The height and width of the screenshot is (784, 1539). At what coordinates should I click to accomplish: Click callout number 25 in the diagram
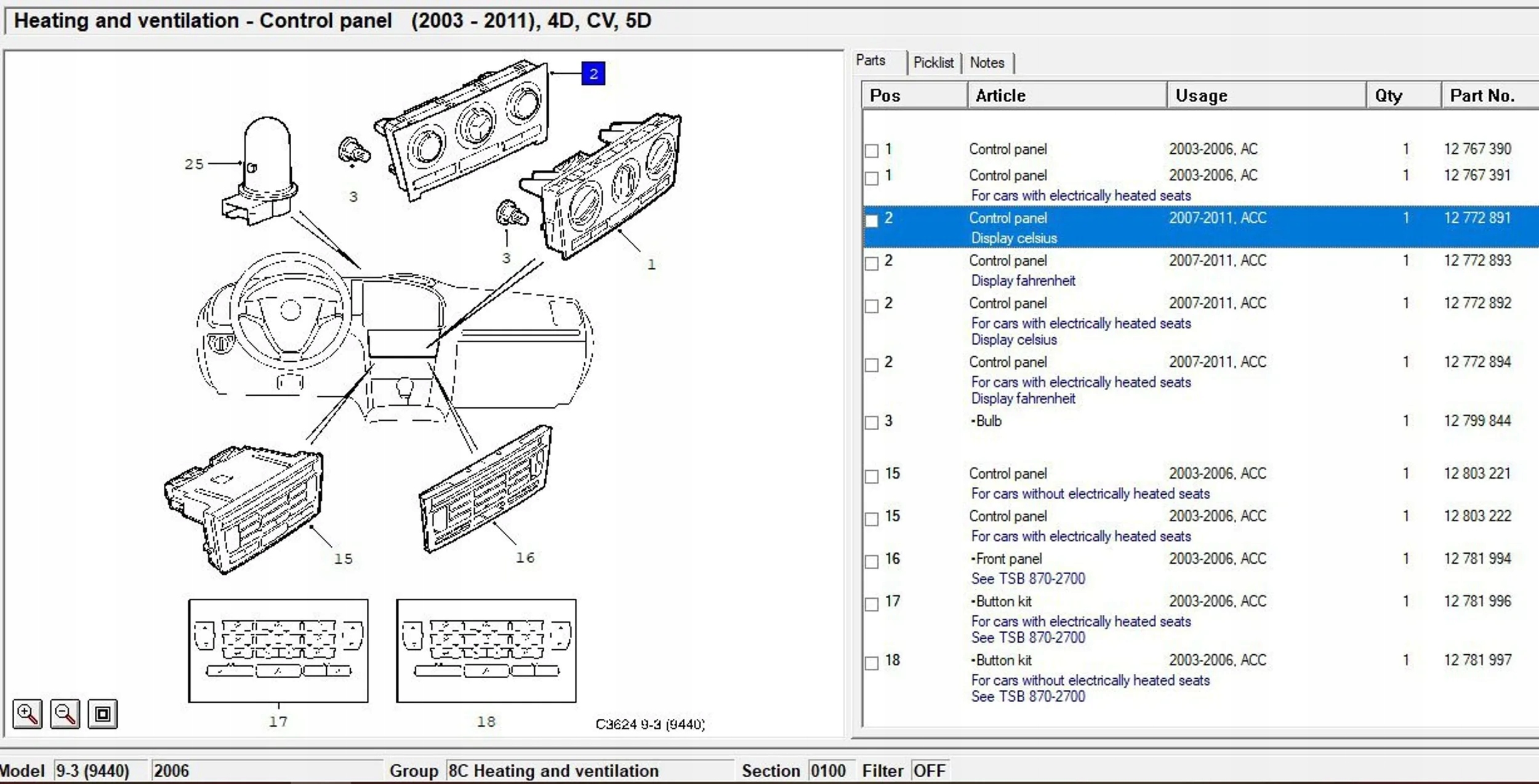pyautogui.click(x=193, y=164)
